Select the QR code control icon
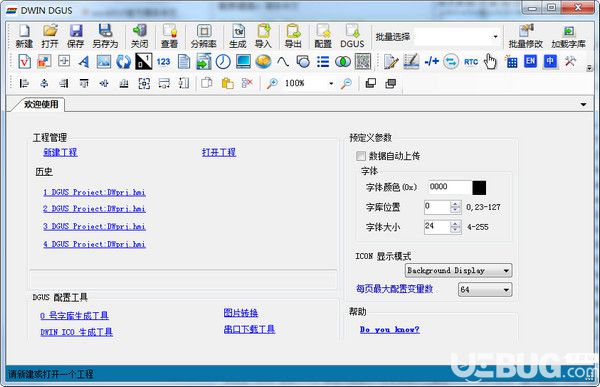Image resolution: width=600 pixels, height=387 pixels. (x=362, y=62)
